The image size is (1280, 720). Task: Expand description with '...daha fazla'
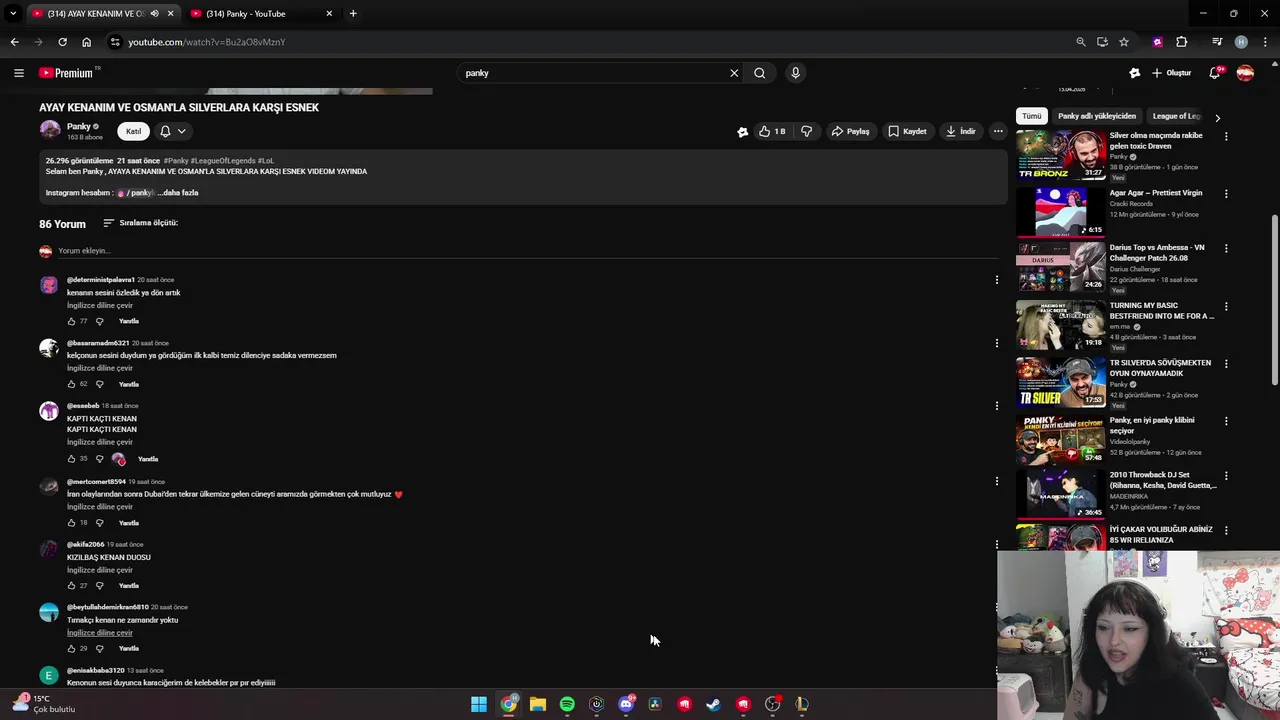(178, 193)
